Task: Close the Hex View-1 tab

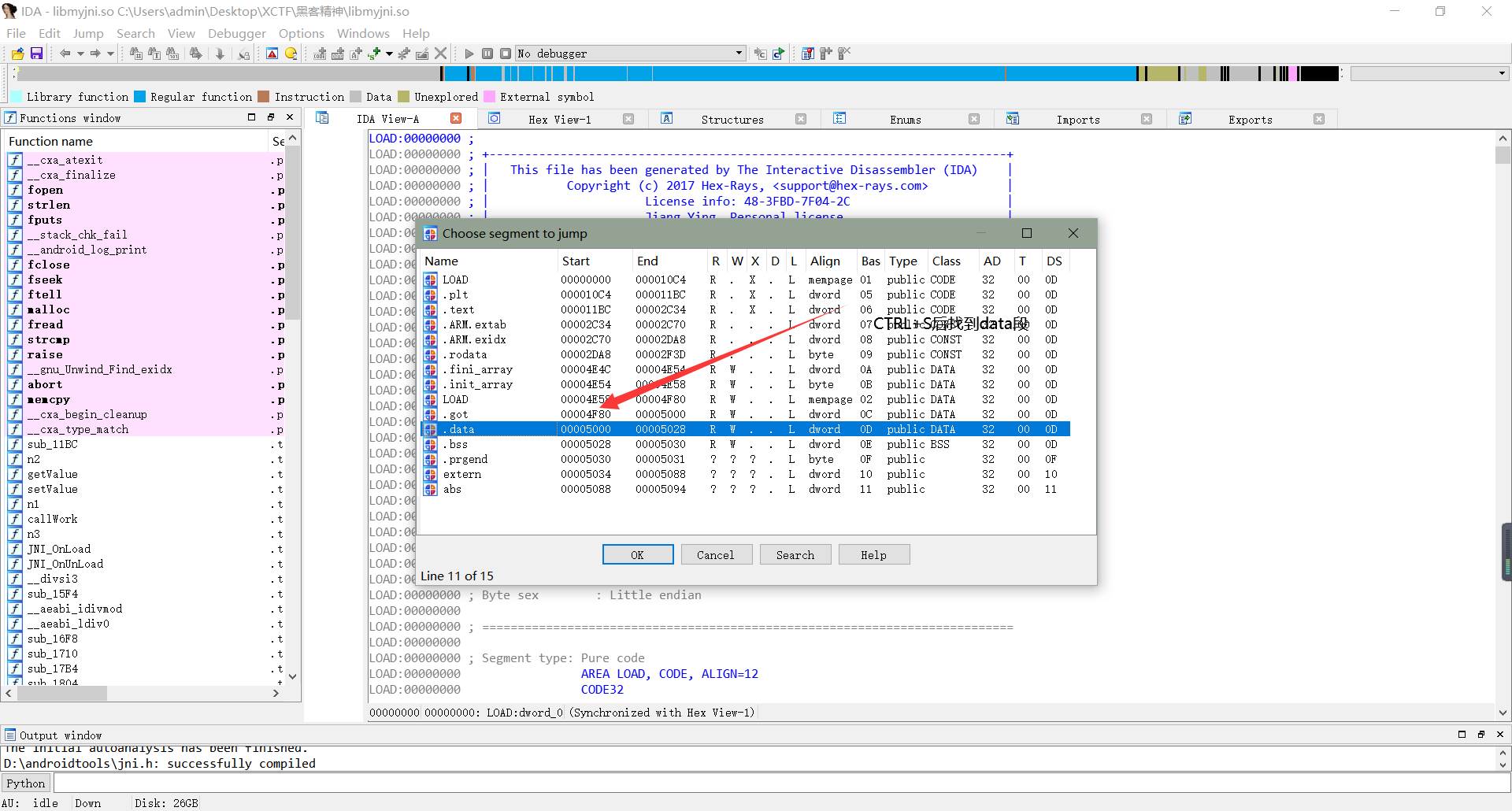Action: pyautogui.click(x=628, y=119)
